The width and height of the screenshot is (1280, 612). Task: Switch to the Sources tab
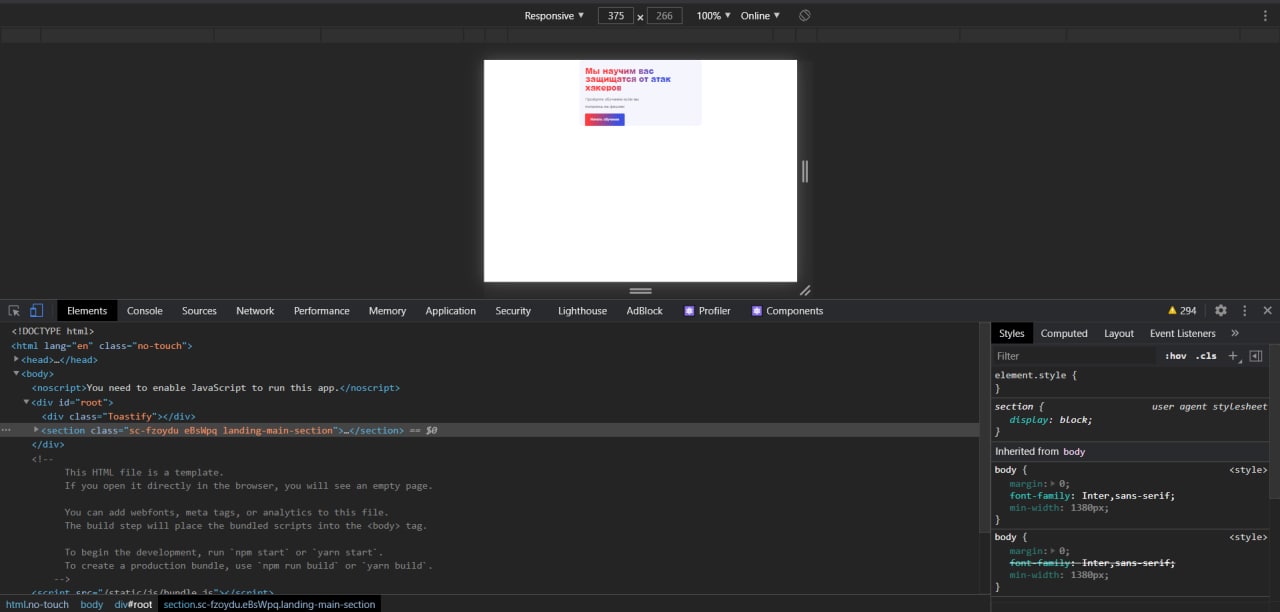point(199,311)
